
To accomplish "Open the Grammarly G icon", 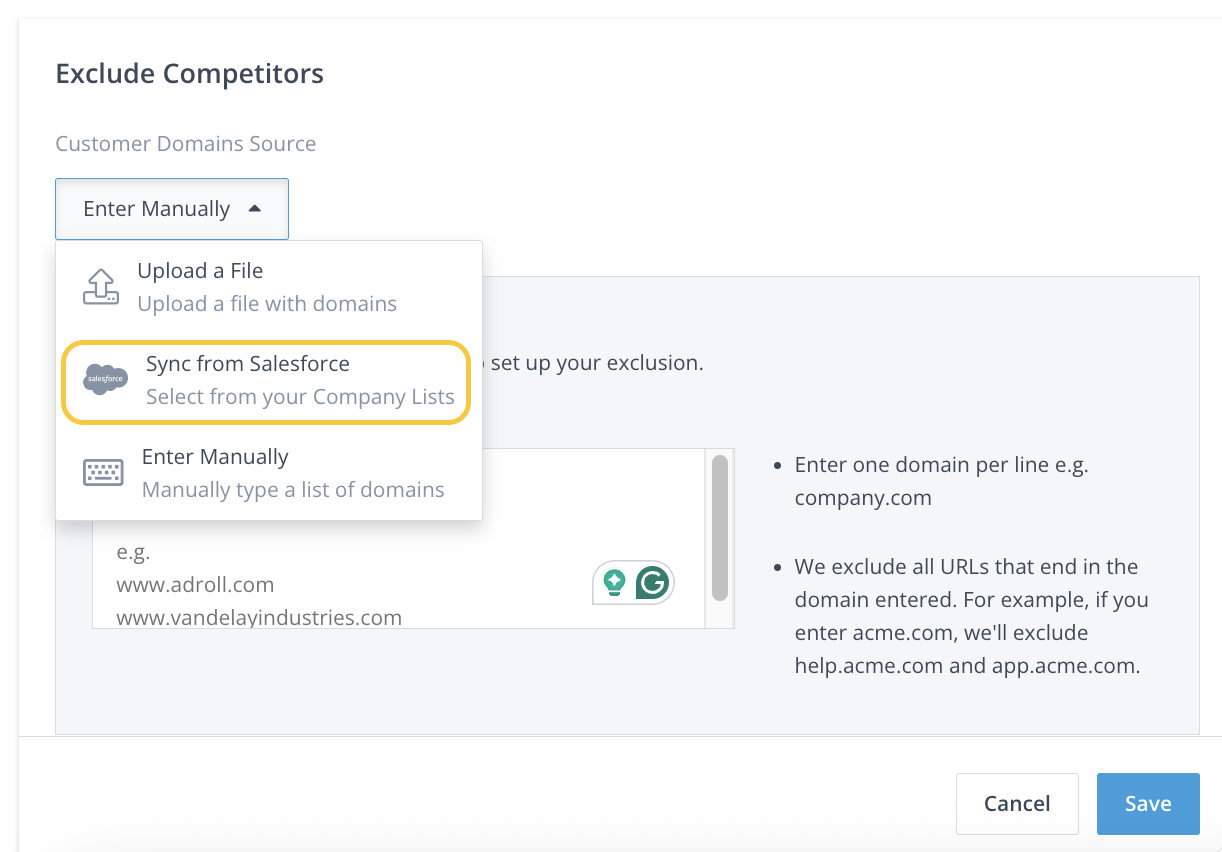I will coord(653,582).
